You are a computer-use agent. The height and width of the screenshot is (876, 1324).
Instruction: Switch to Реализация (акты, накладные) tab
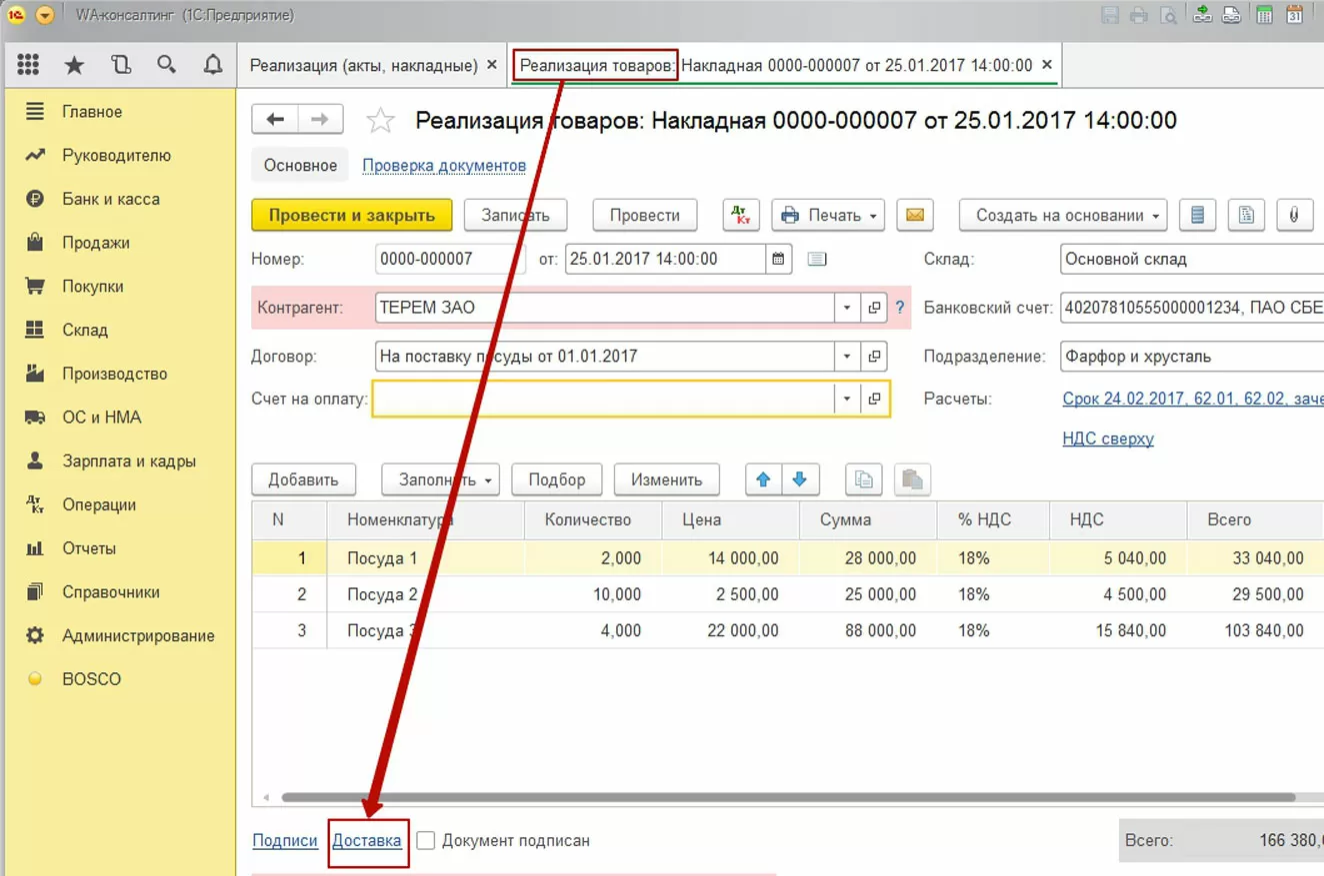[x=364, y=65]
